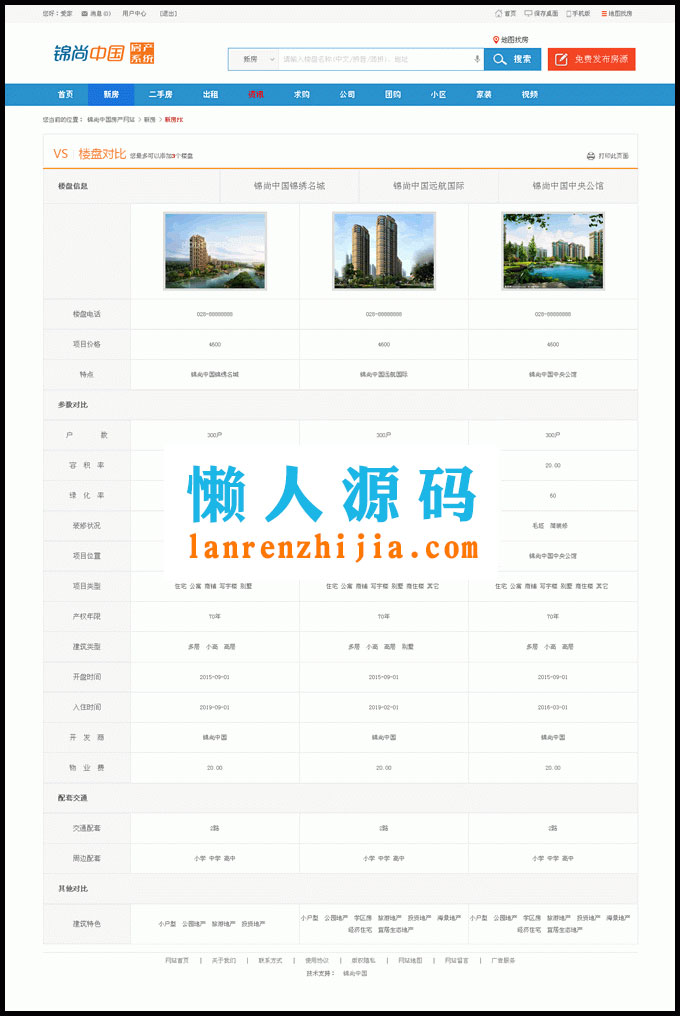Click the microphone icon in the search box
Screen dimensions: 680x1016
click(477, 59)
